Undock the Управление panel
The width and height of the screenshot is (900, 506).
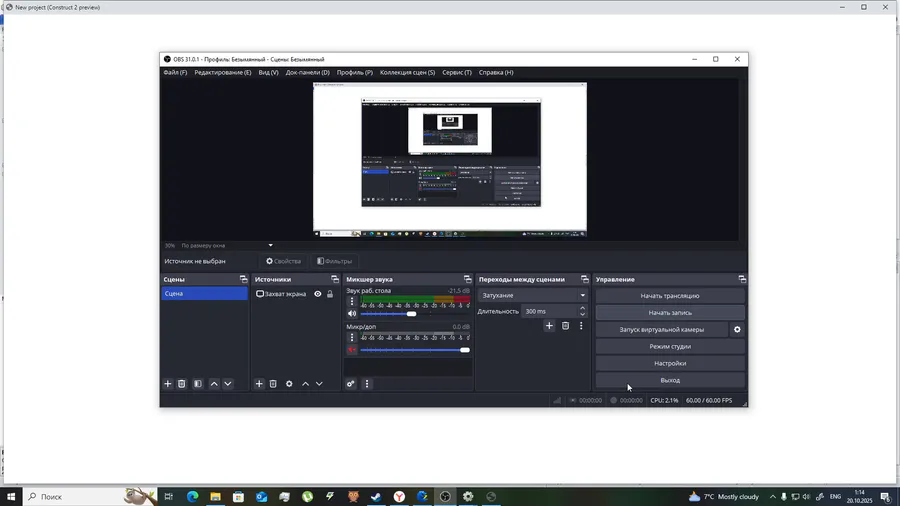(x=742, y=279)
